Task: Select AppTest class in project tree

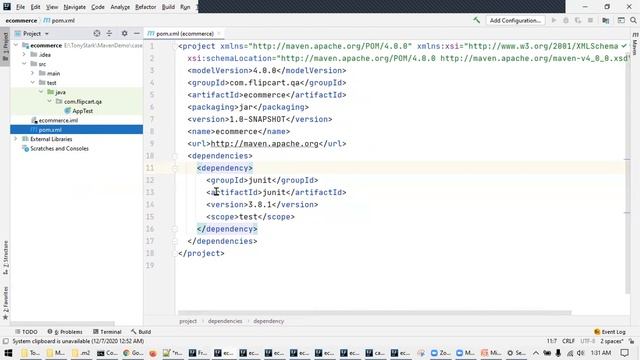Action: tap(78, 111)
